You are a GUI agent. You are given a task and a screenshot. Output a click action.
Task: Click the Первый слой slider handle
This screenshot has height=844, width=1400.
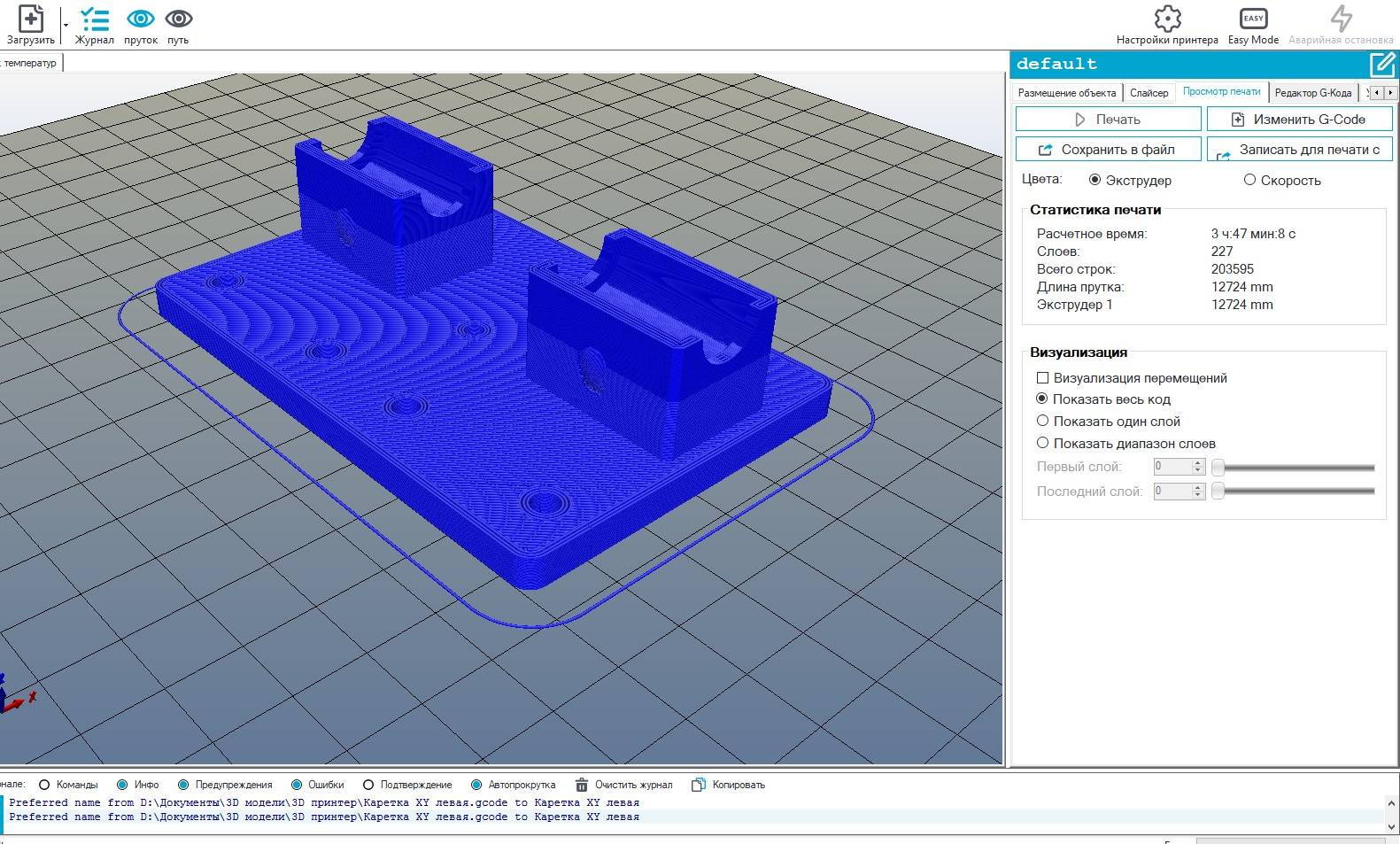click(x=1218, y=468)
